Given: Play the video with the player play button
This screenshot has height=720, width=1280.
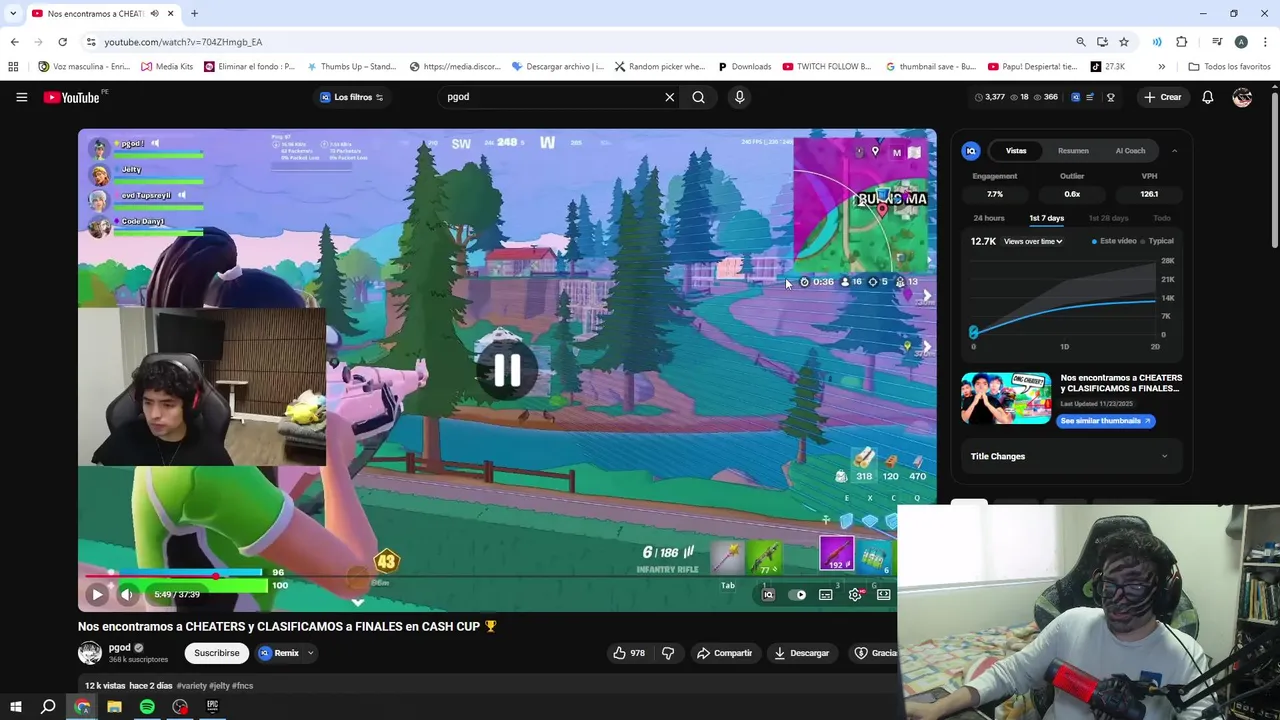Looking at the screenshot, I should (97, 594).
